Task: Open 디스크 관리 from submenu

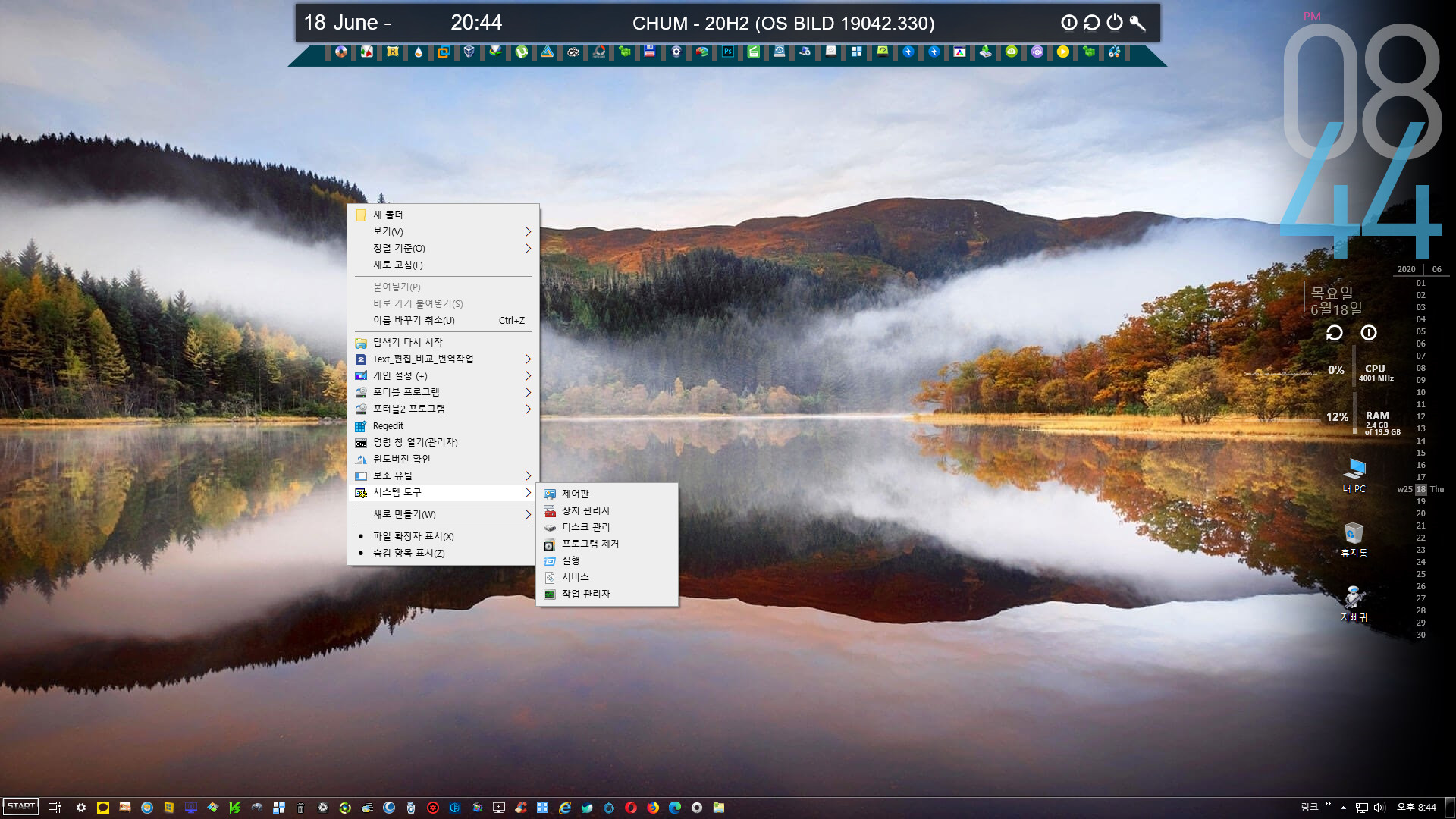Action: pyautogui.click(x=607, y=527)
